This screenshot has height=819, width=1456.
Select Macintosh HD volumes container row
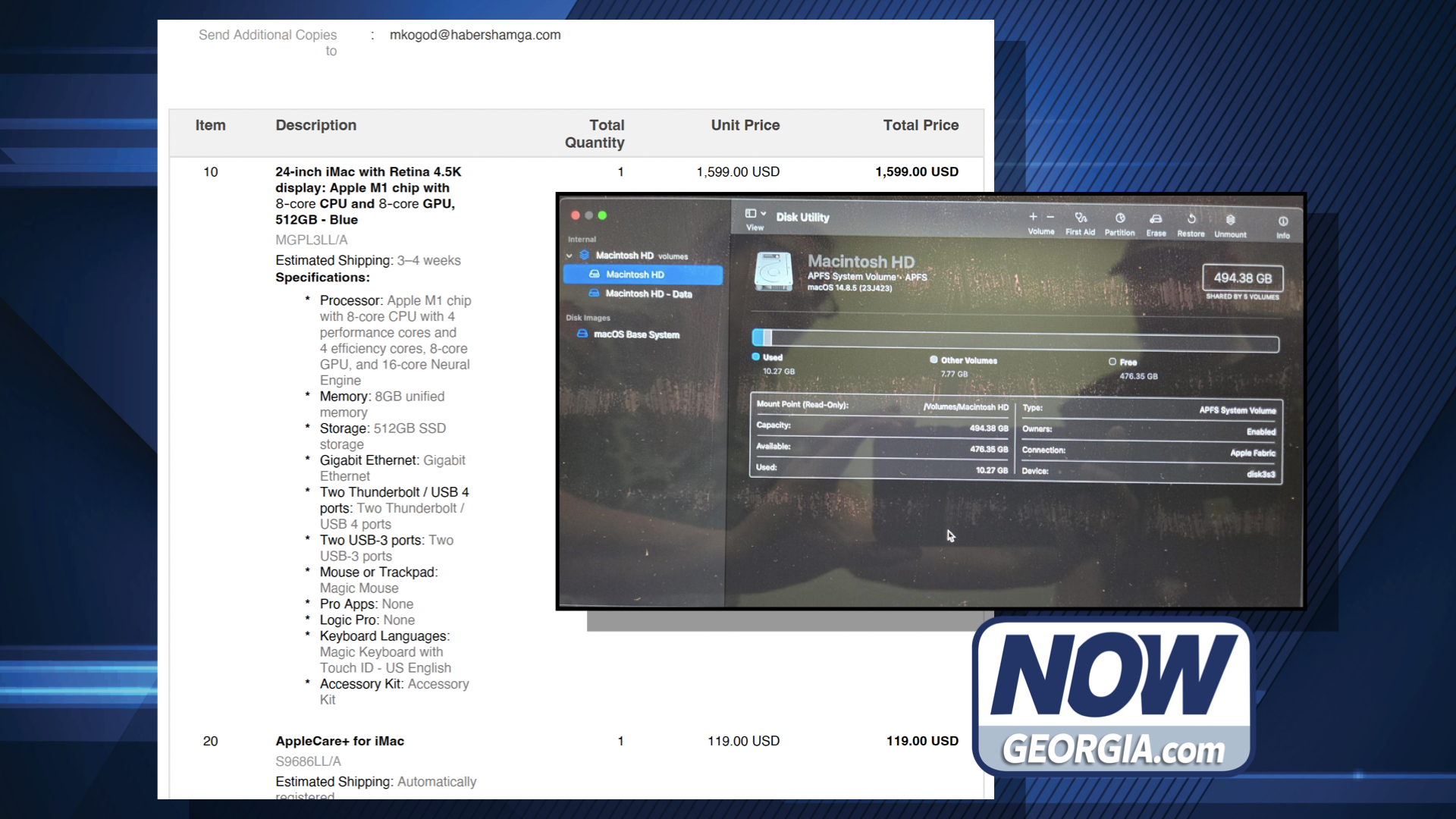coord(642,256)
